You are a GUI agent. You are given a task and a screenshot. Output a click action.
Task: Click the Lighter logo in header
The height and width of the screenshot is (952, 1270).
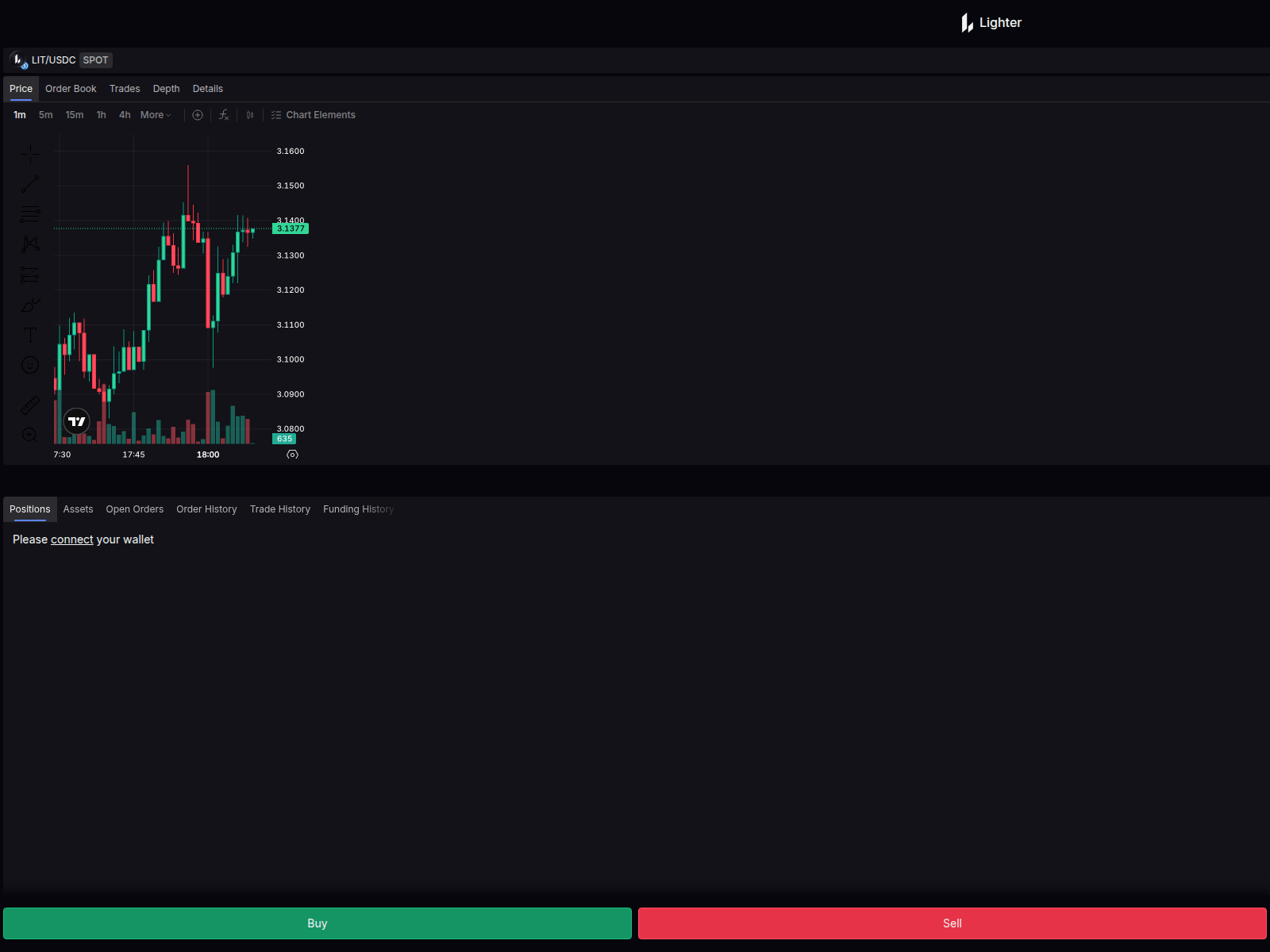coord(991,23)
